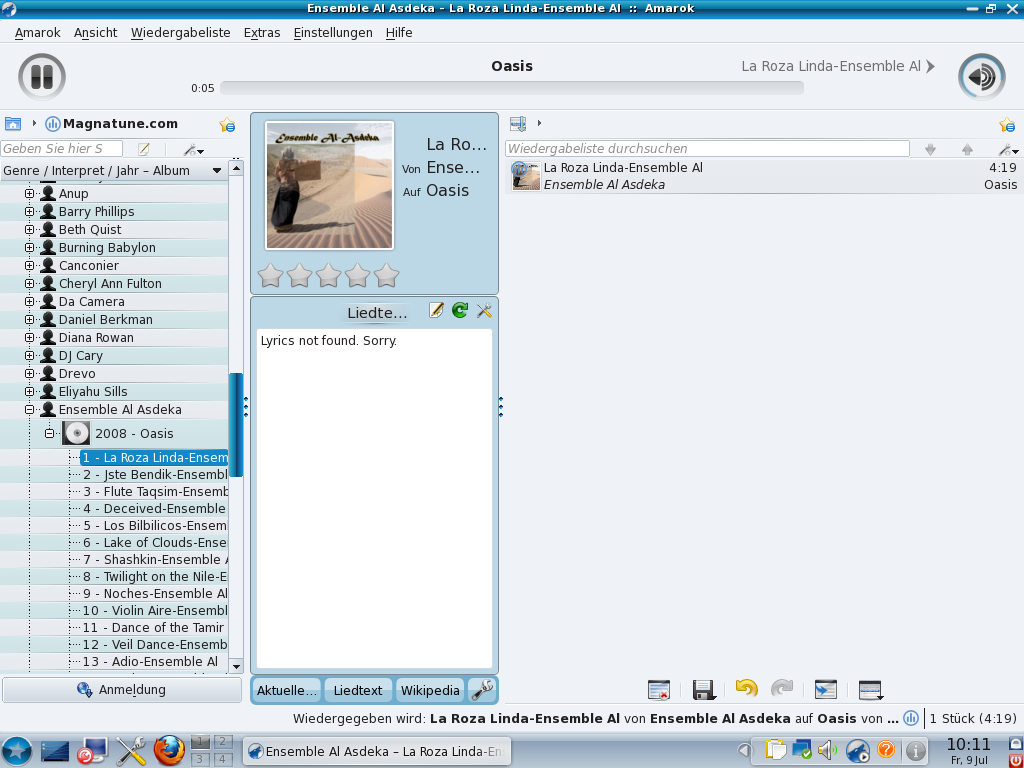This screenshot has height=768, width=1024.
Task: Switch to the Wikipedia tab
Action: click(x=430, y=690)
